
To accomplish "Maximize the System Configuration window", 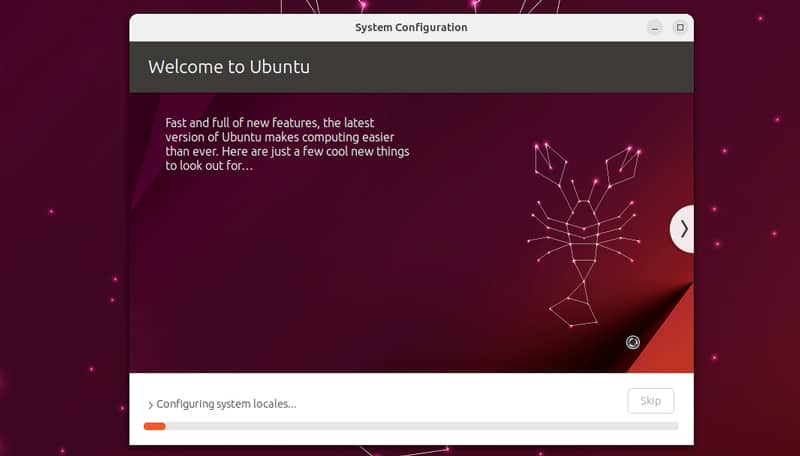I will pyautogui.click(x=680, y=28).
